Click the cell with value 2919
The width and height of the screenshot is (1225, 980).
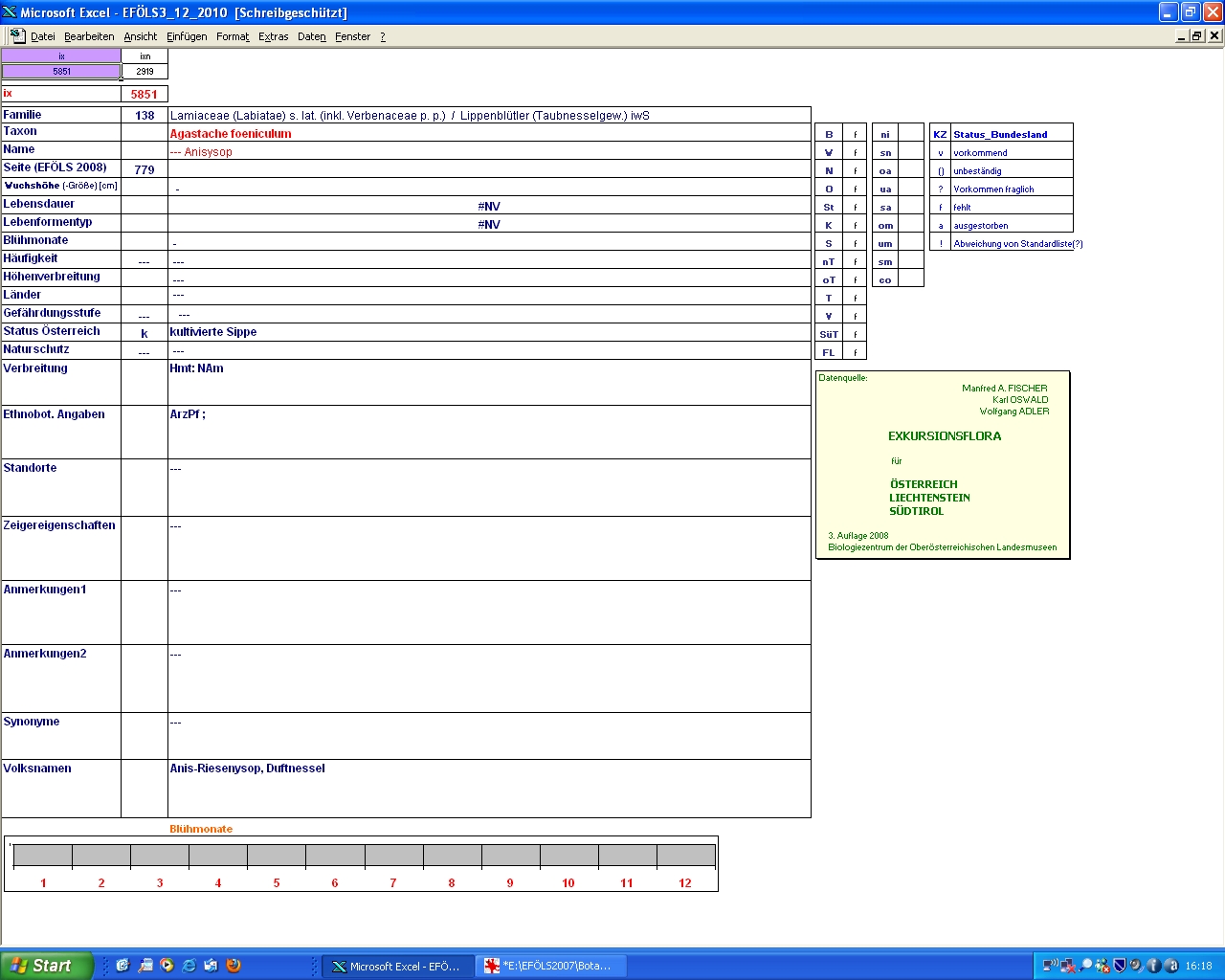(145, 71)
